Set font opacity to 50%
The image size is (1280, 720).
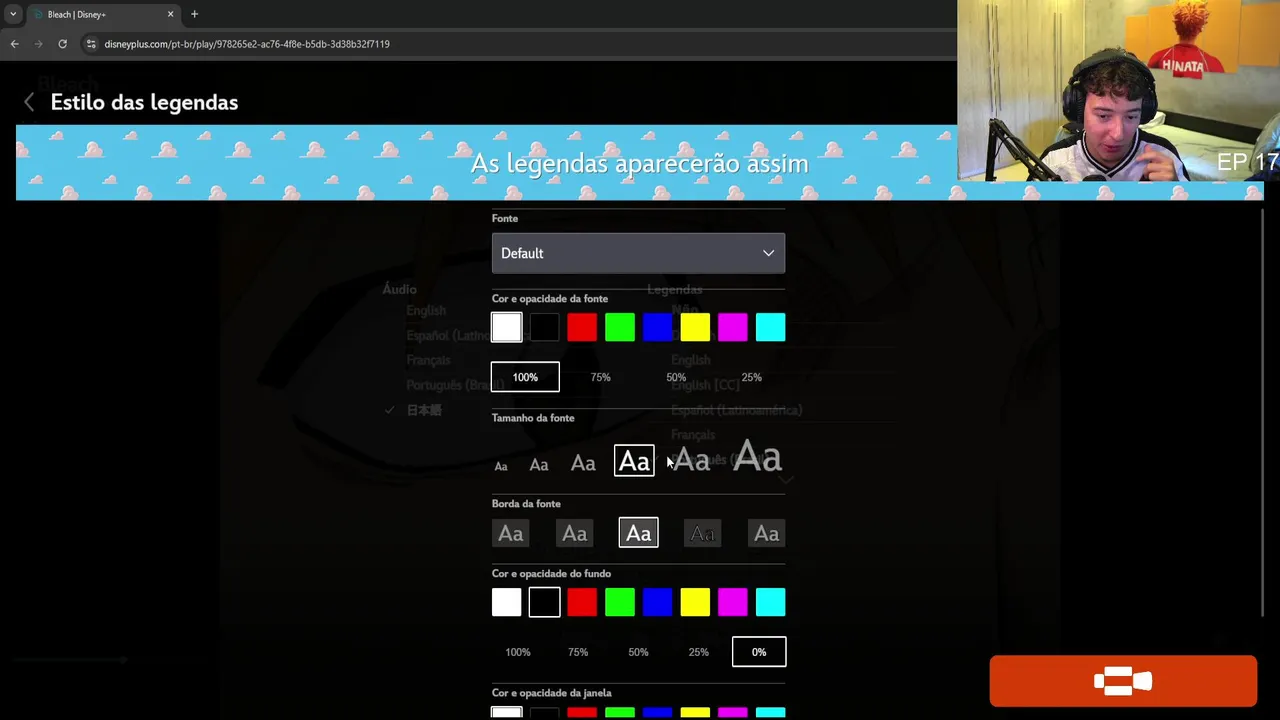[676, 377]
